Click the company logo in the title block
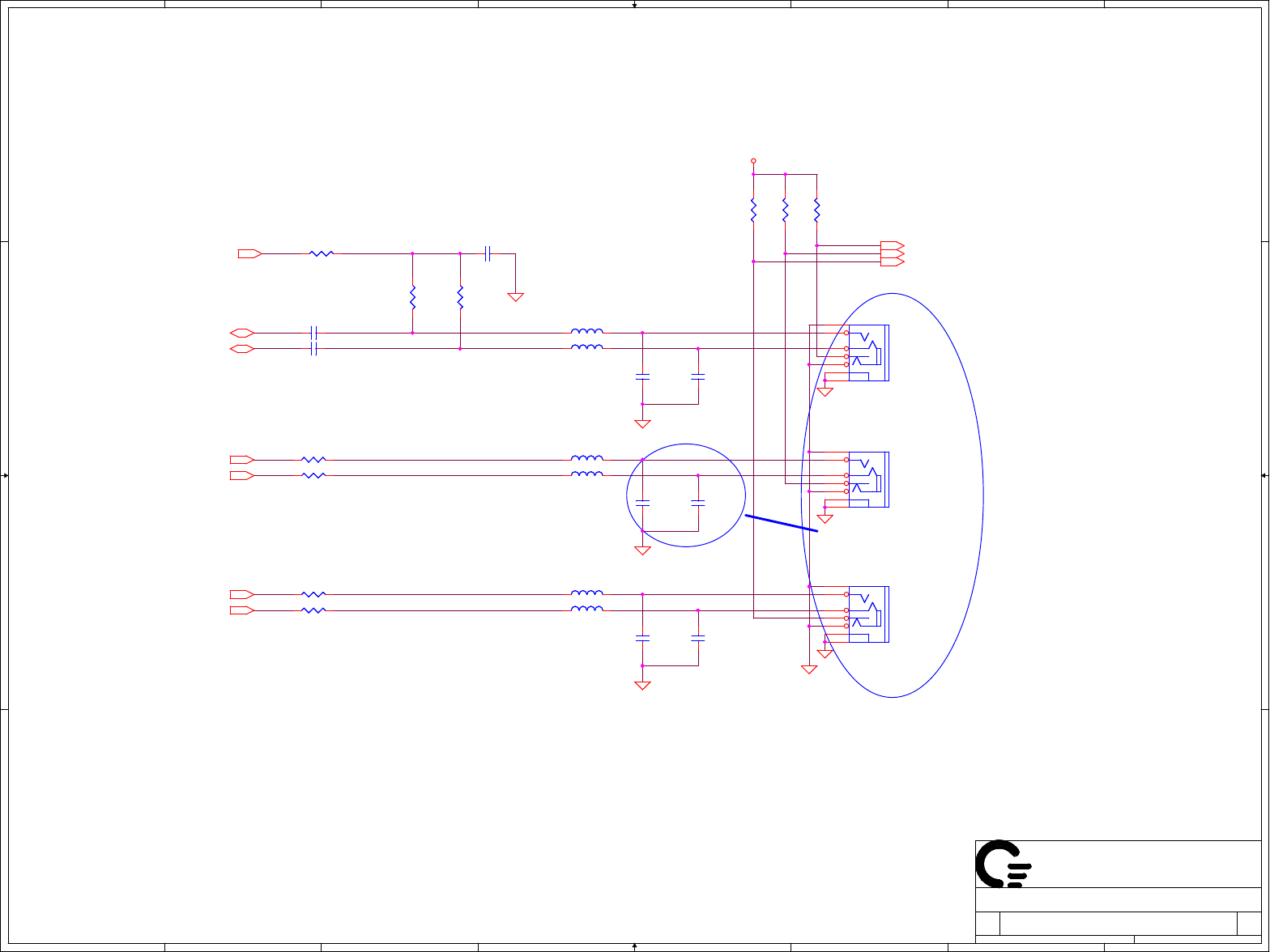The height and width of the screenshot is (952, 1270). pyautogui.click(x=1004, y=864)
